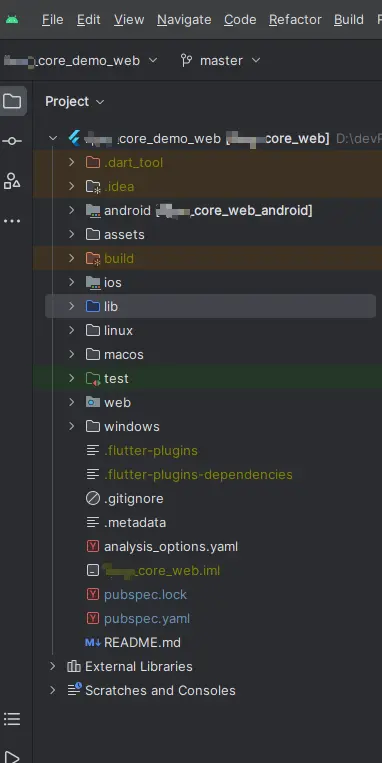Click the blue lib folder icon

click(x=92, y=306)
